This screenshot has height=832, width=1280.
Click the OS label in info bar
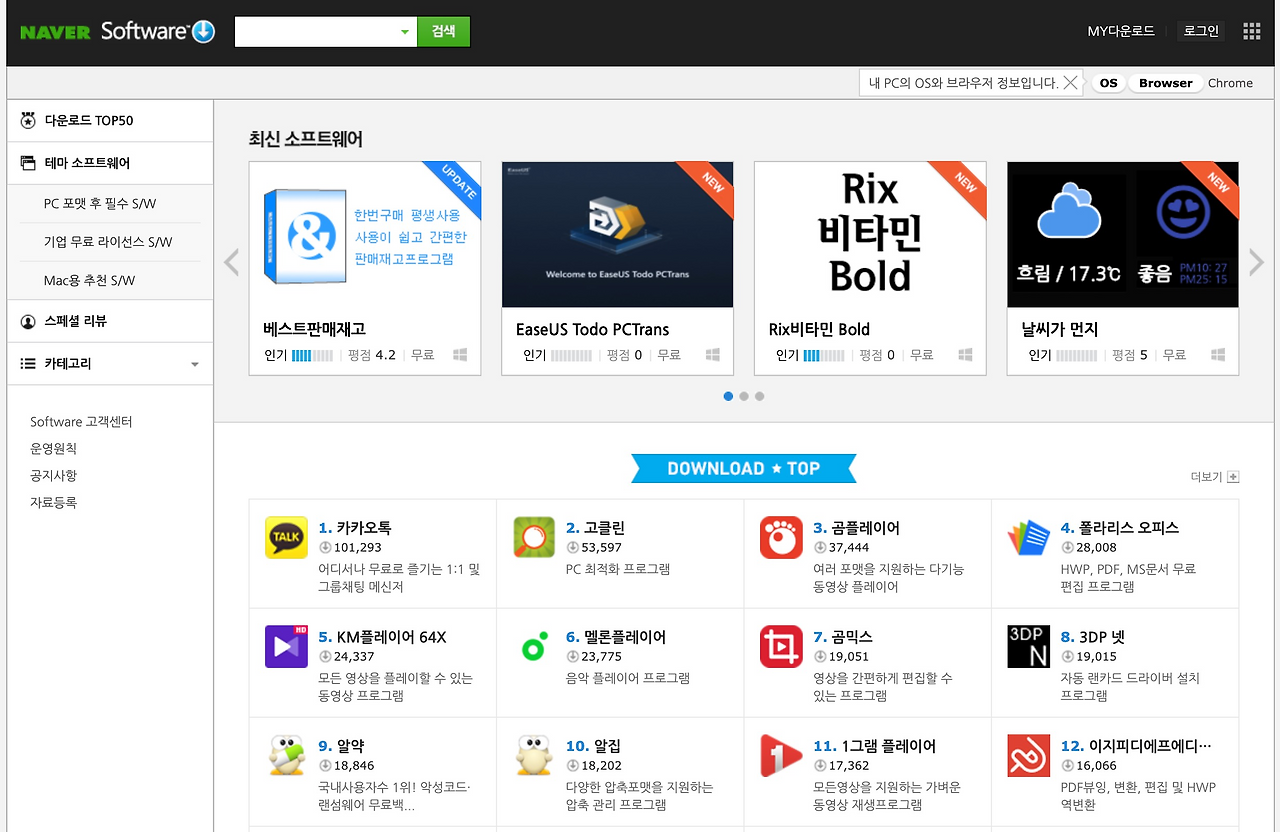point(1108,83)
